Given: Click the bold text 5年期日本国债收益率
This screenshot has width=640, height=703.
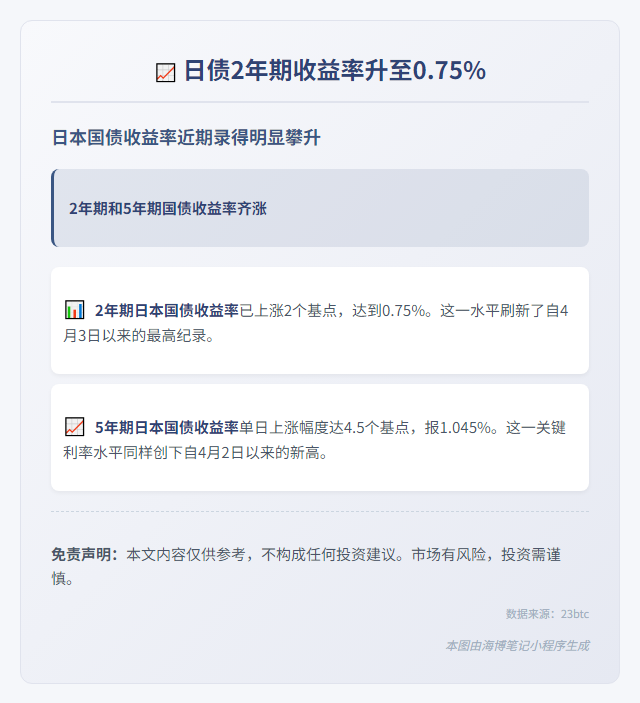Looking at the screenshot, I should pyautogui.click(x=166, y=427).
